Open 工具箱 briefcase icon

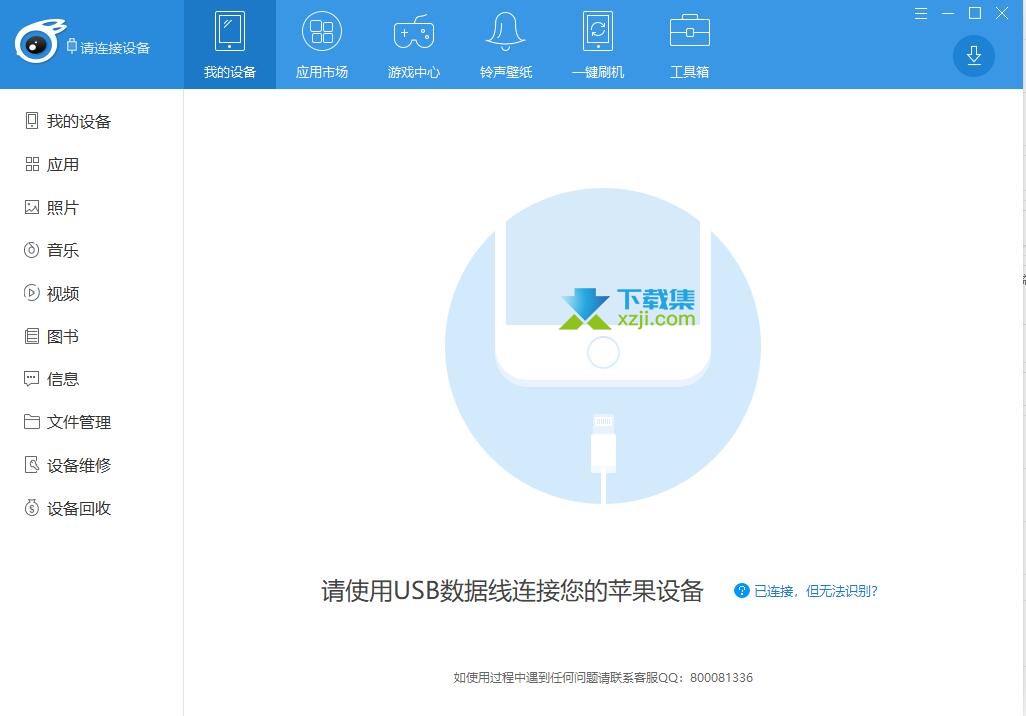(x=690, y=31)
